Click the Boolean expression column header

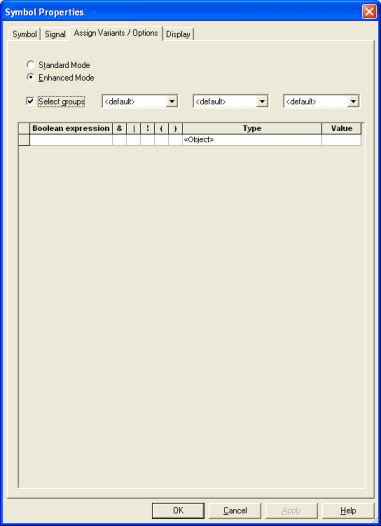(x=71, y=128)
